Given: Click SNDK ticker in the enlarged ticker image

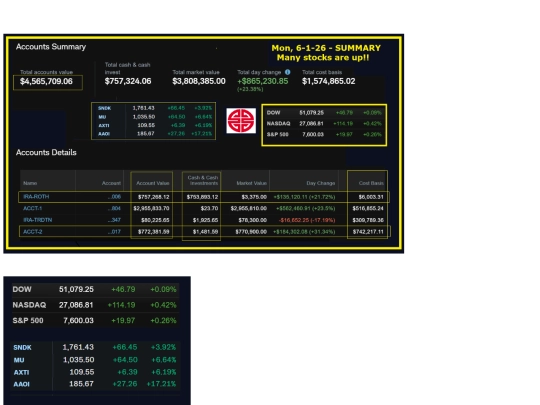Looking at the screenshot, I should [x=22, y=347].
